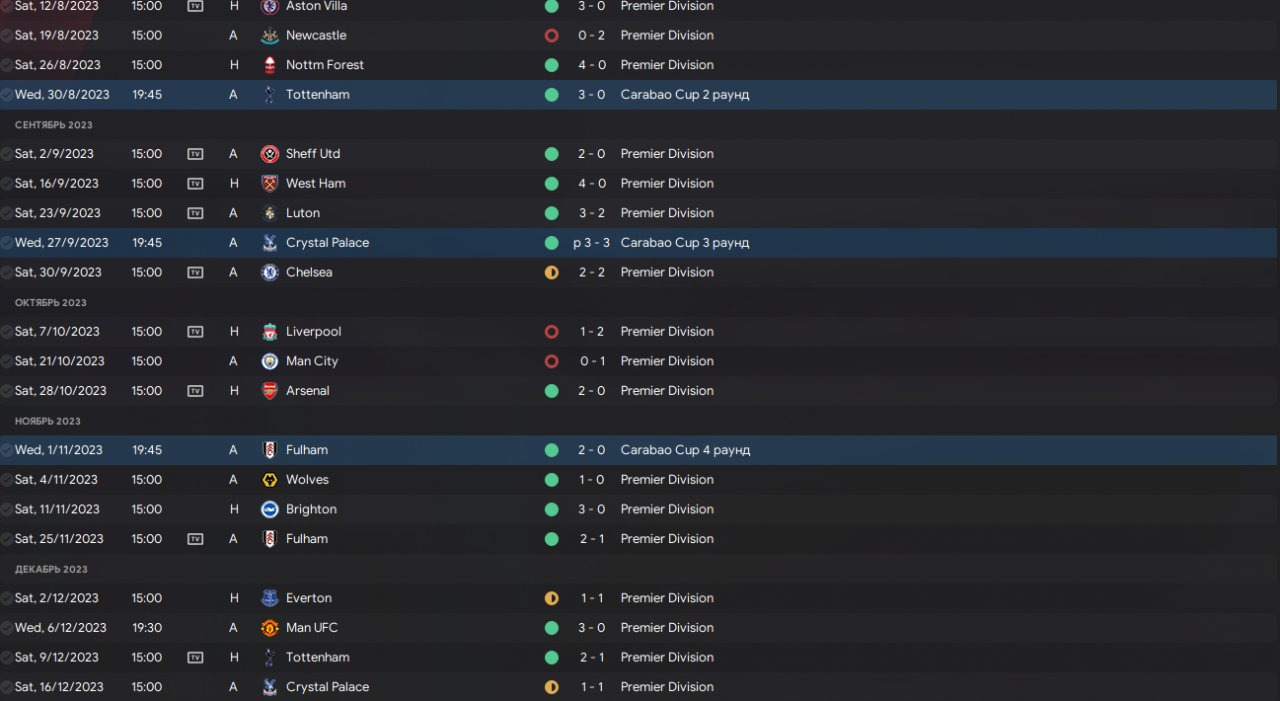Open the 4 - 0 West Ham match result
This screenshot has height=701, width=1280.
click(592, 183)
